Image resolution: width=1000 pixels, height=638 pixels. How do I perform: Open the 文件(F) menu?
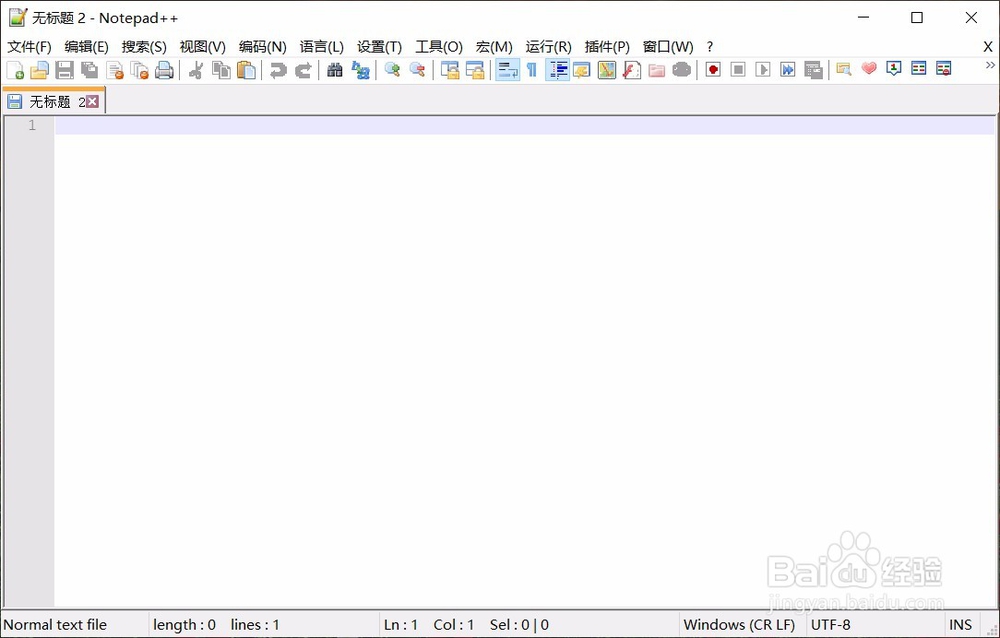point(29,47)
